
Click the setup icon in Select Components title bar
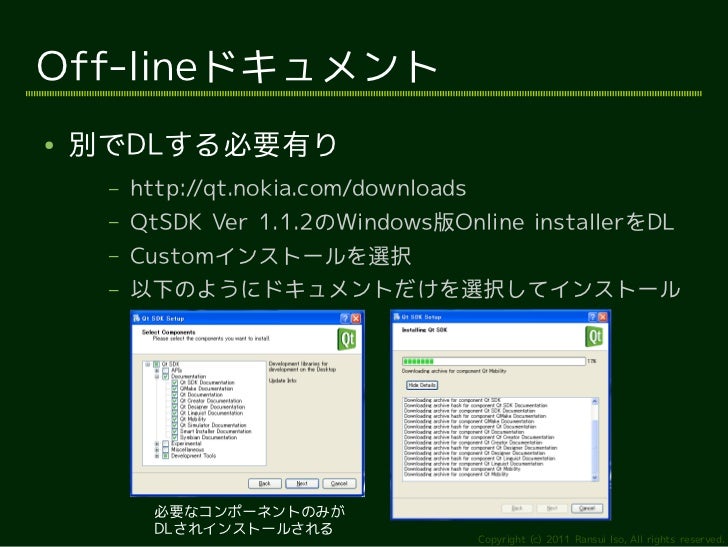pyautogui.click(x=136, y=318)
